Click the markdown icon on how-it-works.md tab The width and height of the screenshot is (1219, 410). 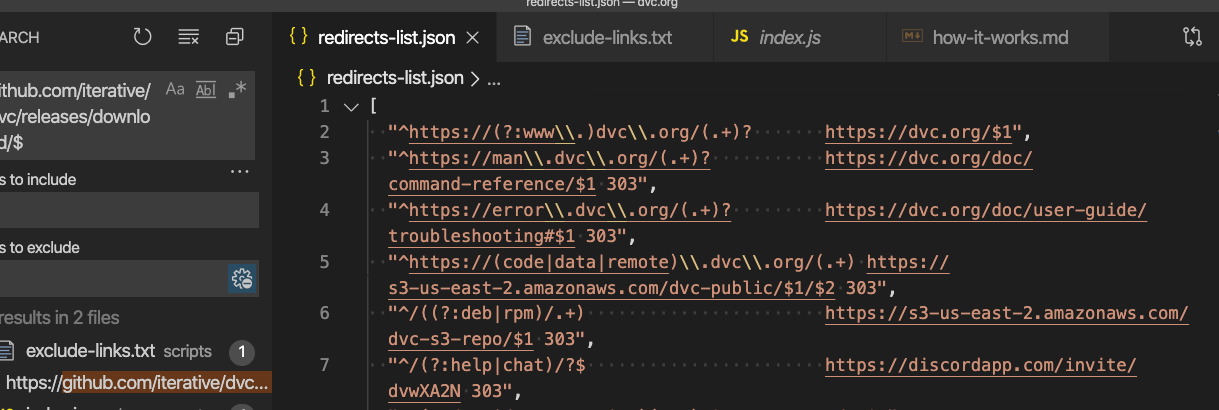(x=912, y=38)
